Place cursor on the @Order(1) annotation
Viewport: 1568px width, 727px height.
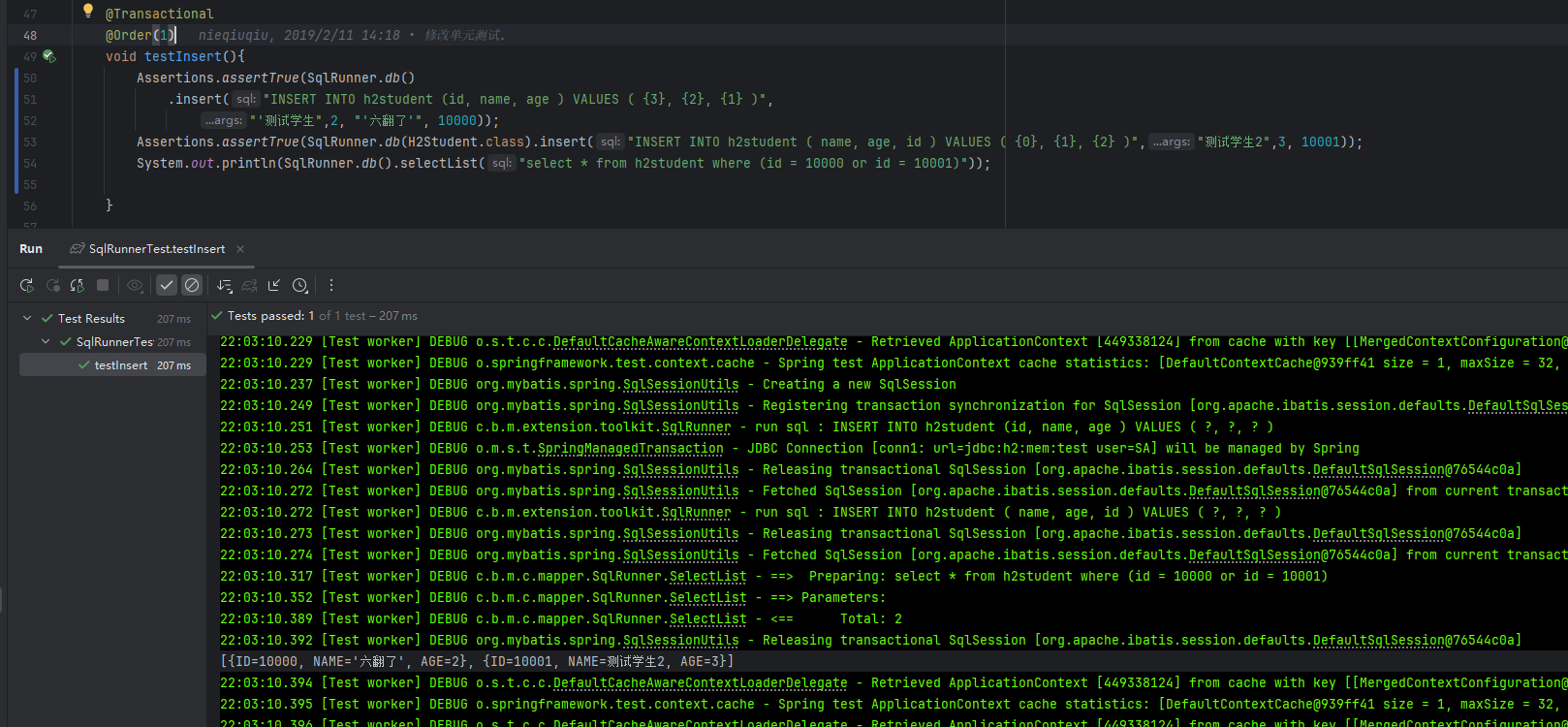(x=141, y=35)
